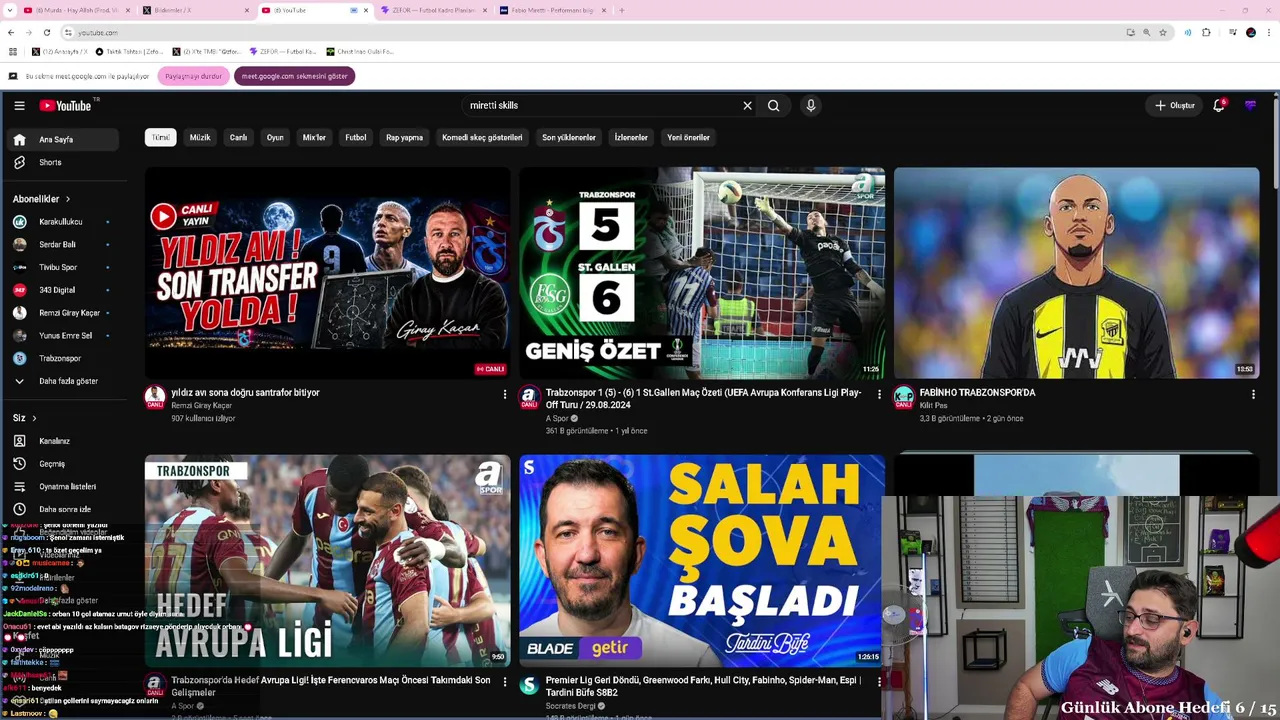Start voice search with the microphone icon

[811, 105]
